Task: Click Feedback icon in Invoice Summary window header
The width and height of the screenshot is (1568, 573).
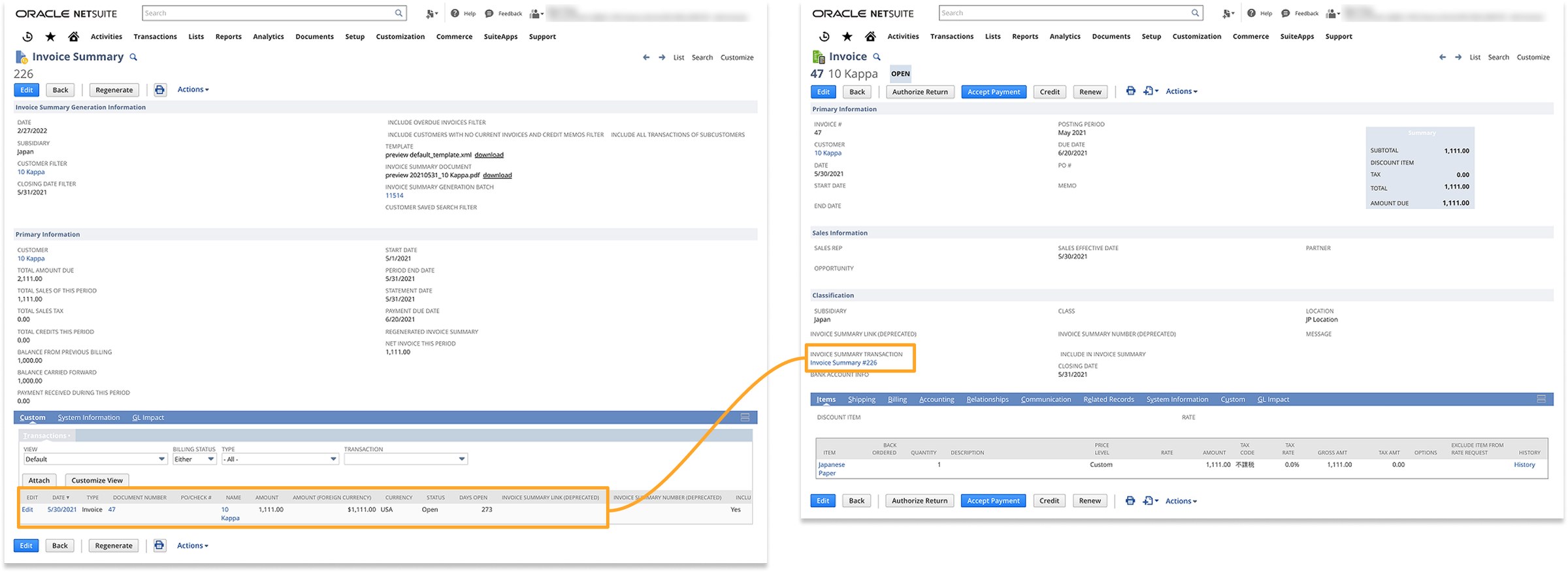Action: 489,13
